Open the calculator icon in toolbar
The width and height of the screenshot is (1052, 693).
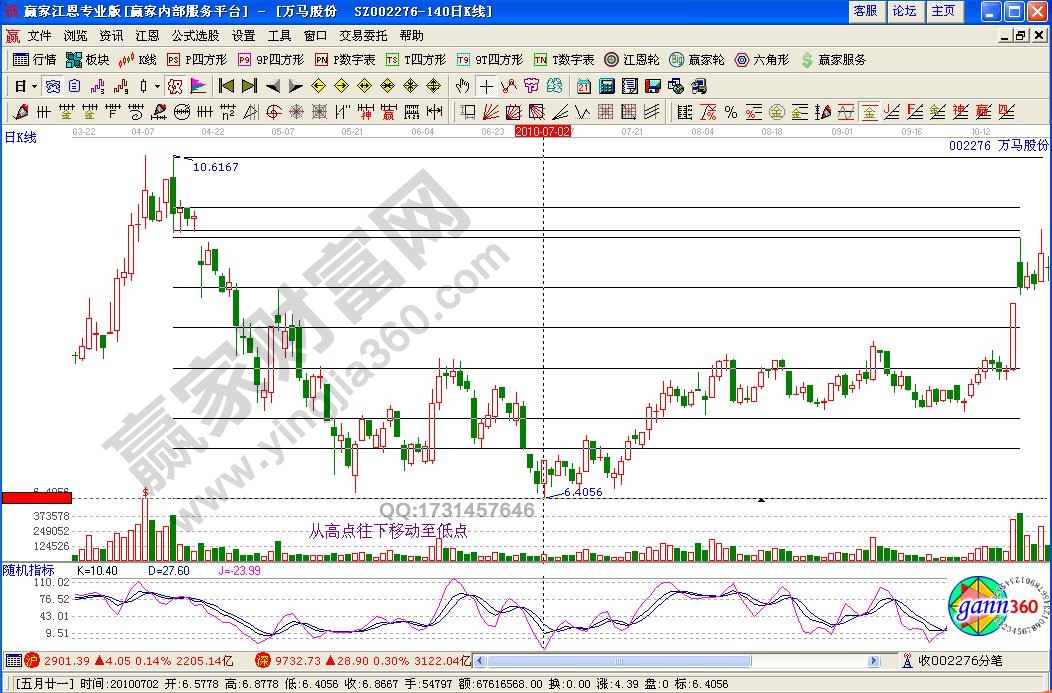click(607, 86)
